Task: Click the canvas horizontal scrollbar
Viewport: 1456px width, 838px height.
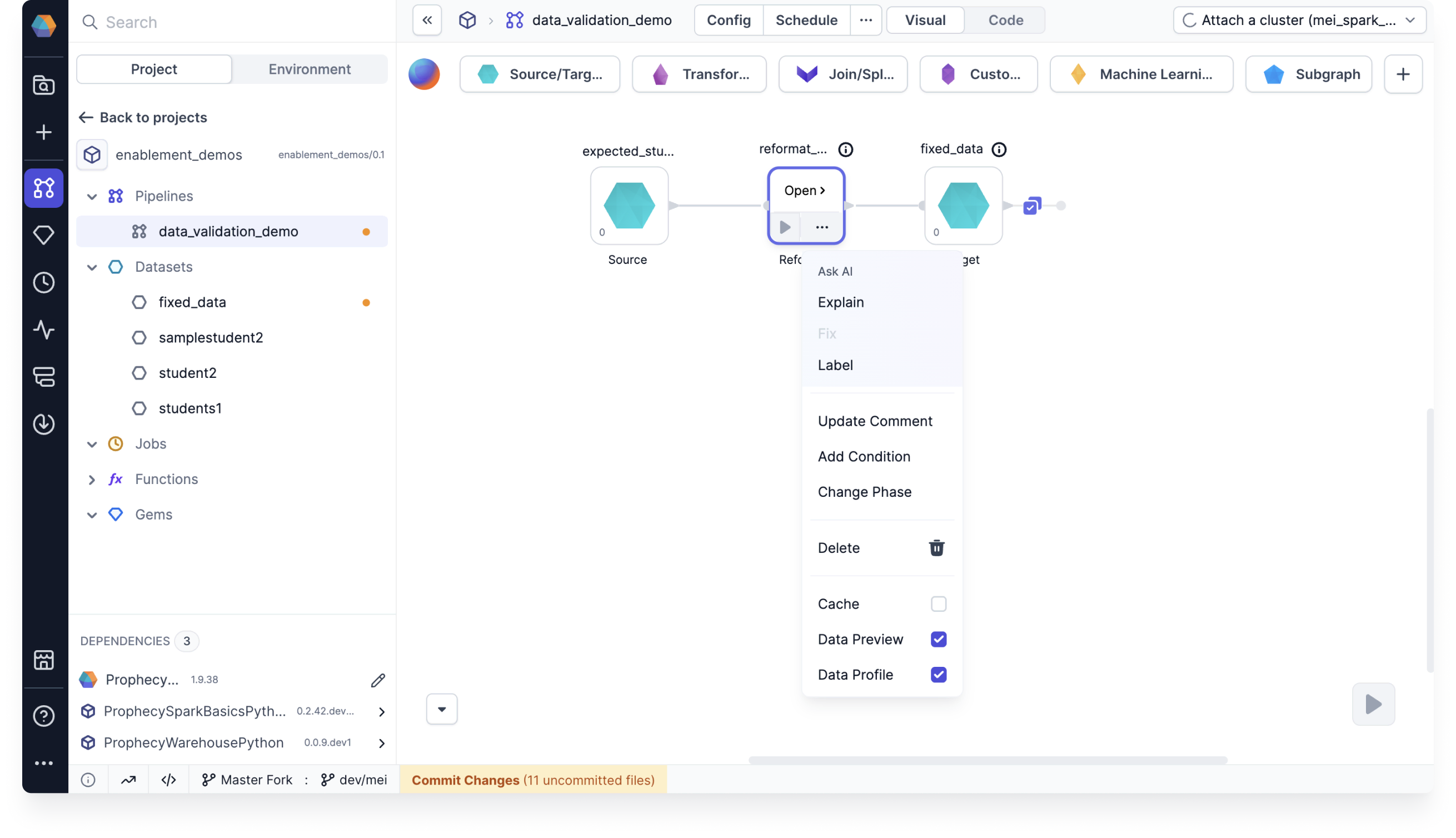Action: [x=988, y=760]
